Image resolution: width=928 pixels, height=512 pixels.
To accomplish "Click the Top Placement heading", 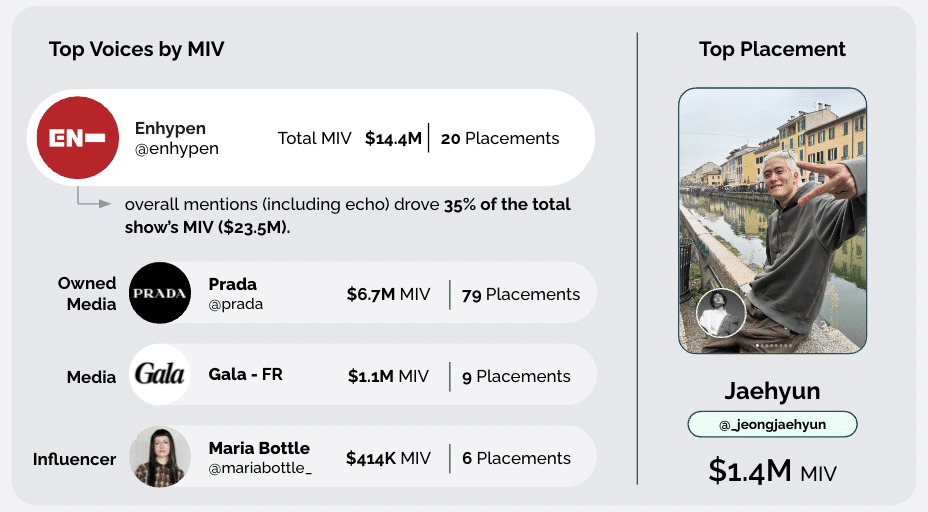I will point(772,49).
